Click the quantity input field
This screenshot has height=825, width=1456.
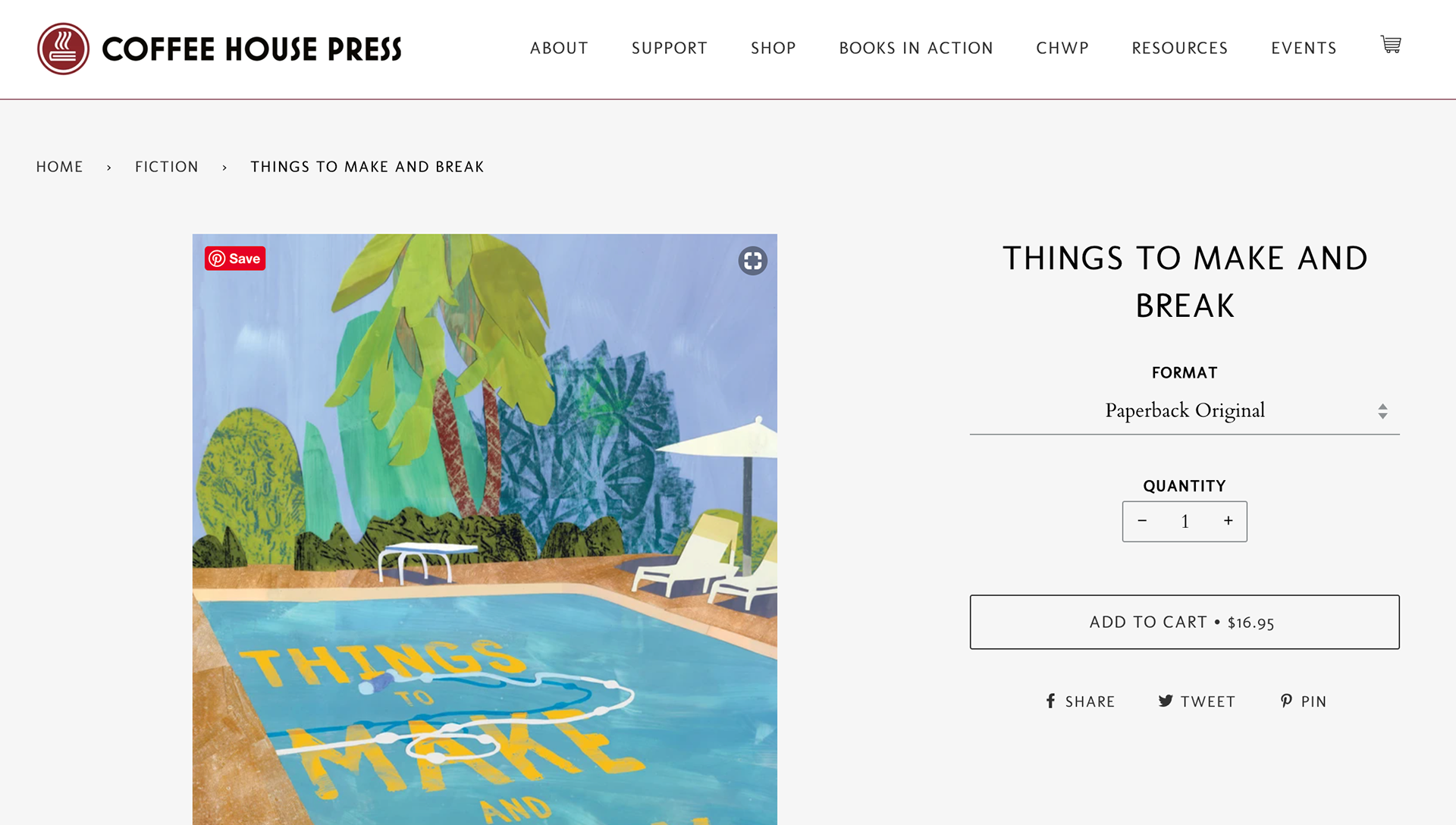(x=1185, y=521)
